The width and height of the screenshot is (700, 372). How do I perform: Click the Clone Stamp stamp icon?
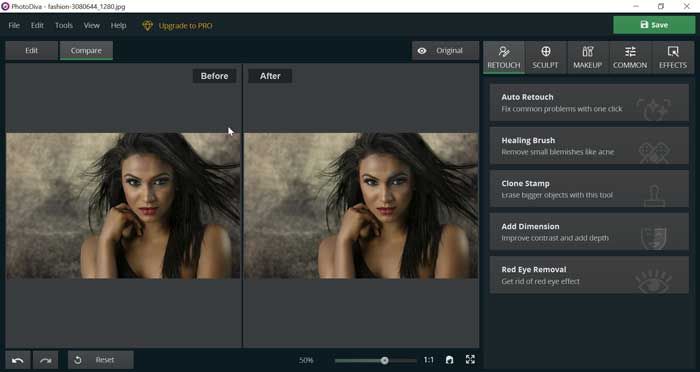(654, 196)
